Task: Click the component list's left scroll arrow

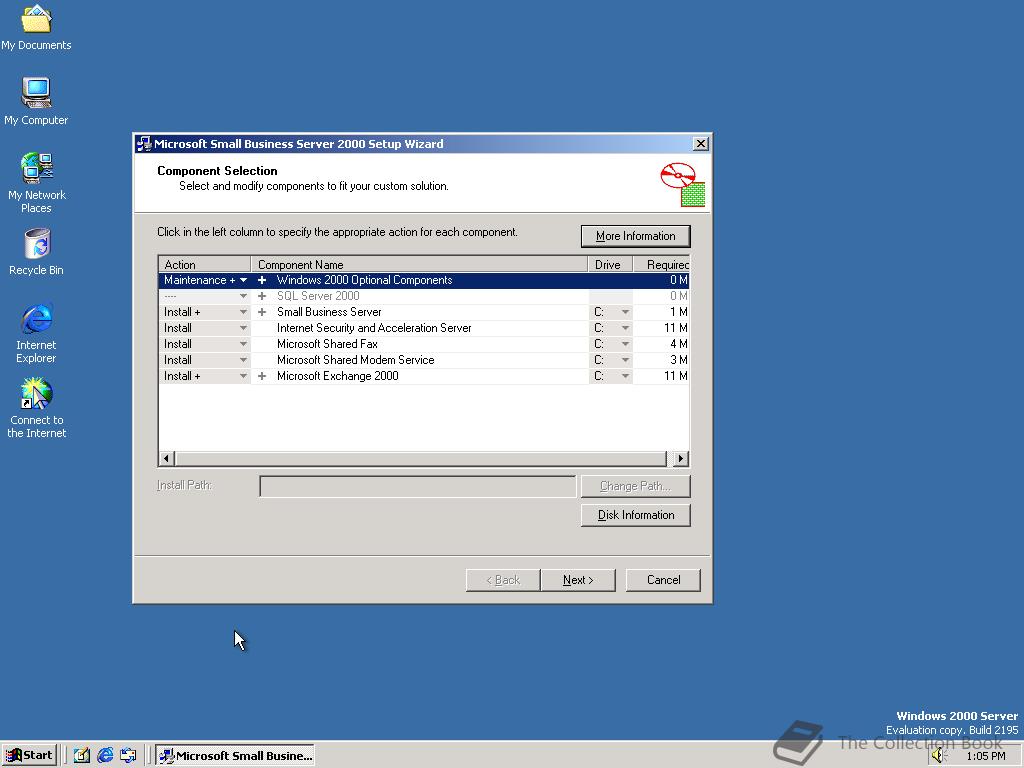Action: (166, 458)
